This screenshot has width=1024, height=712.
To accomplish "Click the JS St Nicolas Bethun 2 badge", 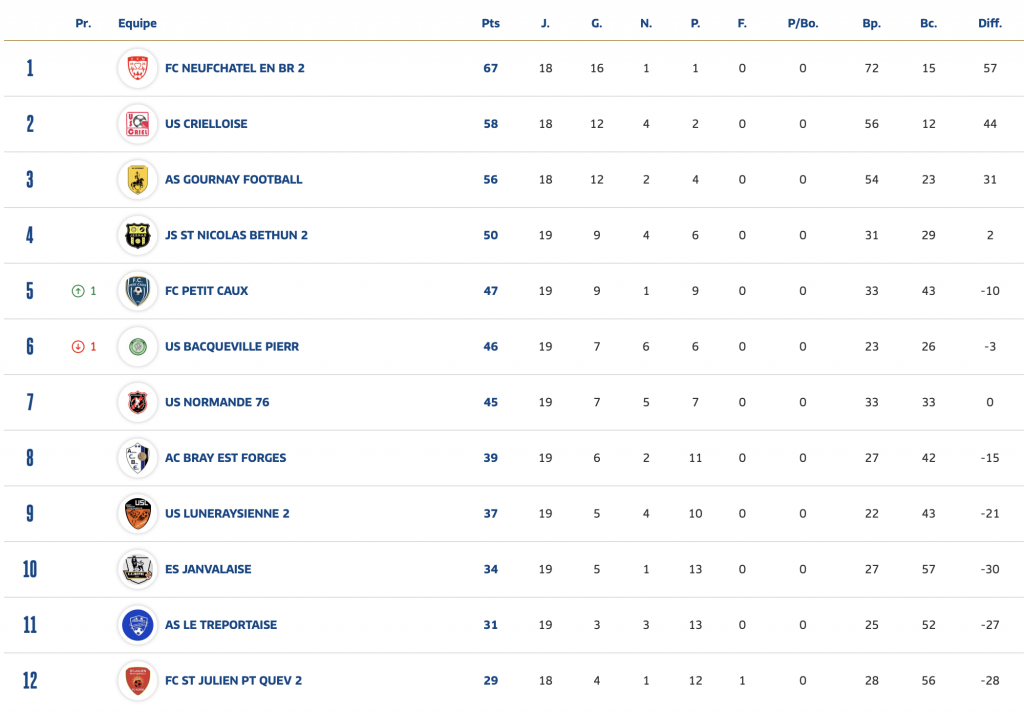I will [137, 236].
